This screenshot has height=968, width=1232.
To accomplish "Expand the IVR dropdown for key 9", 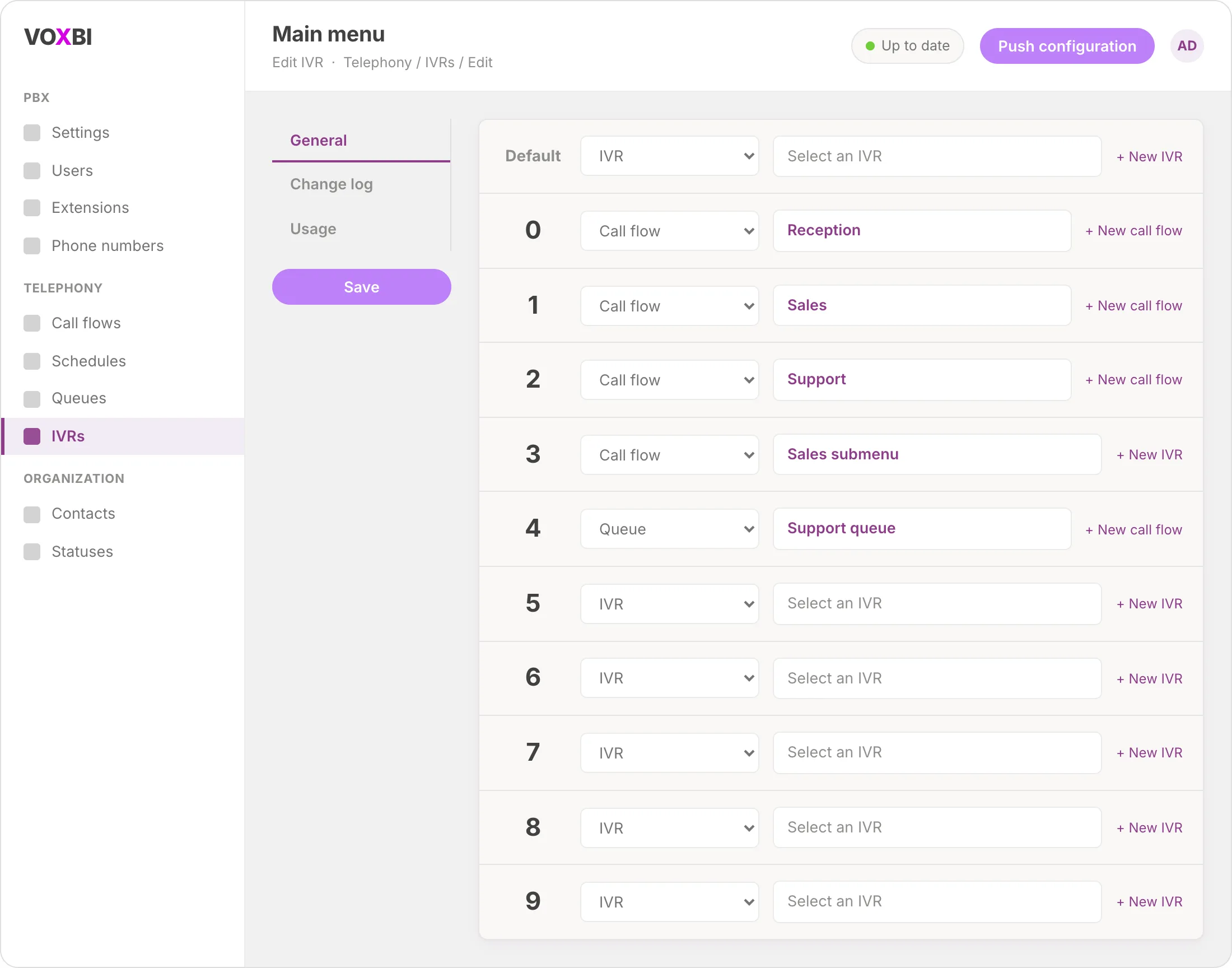I will [670, 902].
